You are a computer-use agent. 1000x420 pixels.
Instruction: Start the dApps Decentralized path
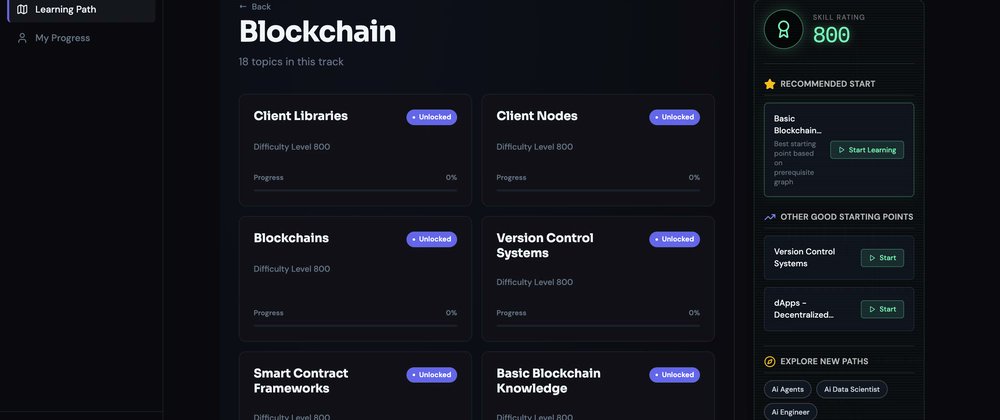coord(882,309)
